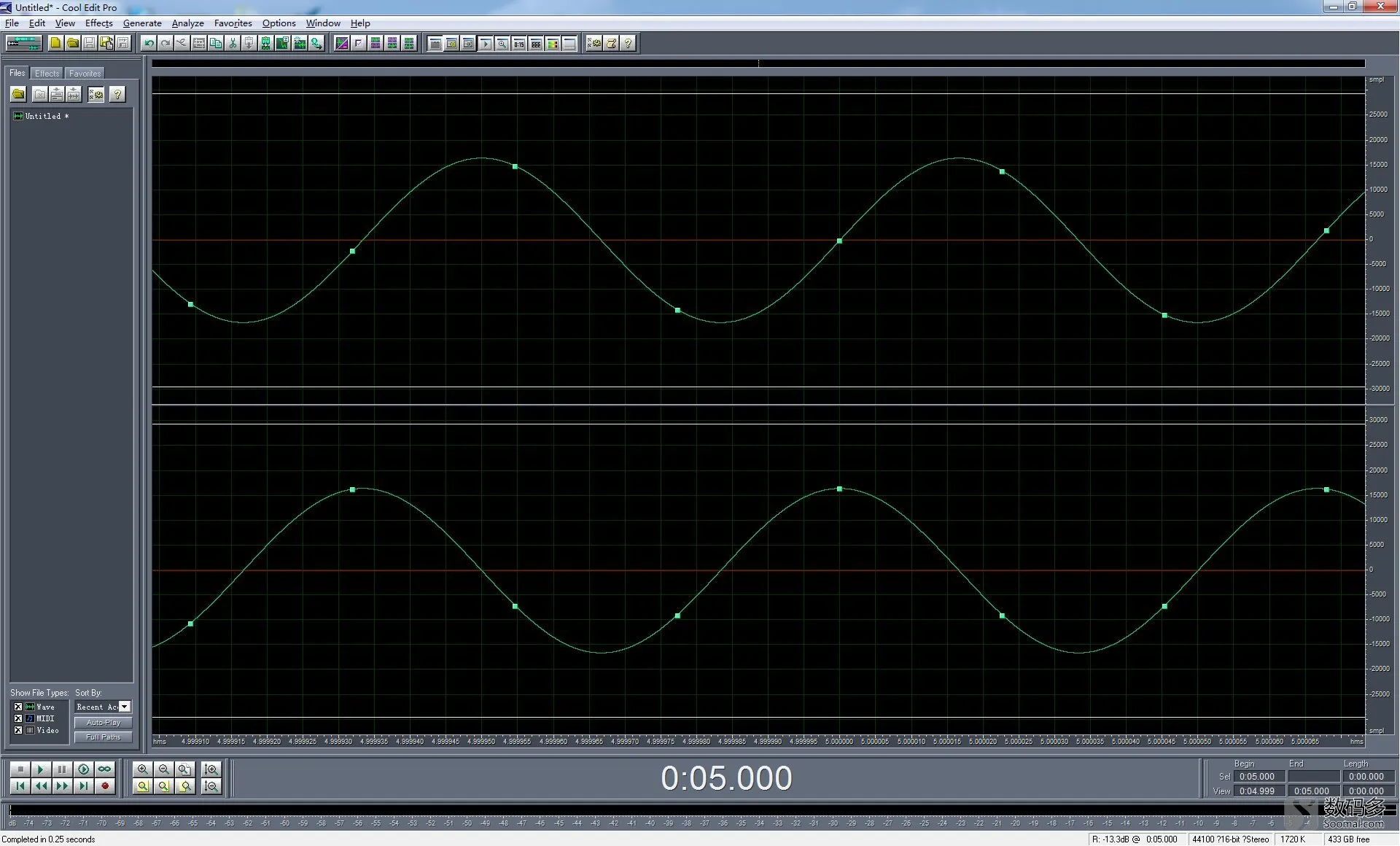Click the Files panel close-file icon
1400x846 pixels.
pos(40,94)
